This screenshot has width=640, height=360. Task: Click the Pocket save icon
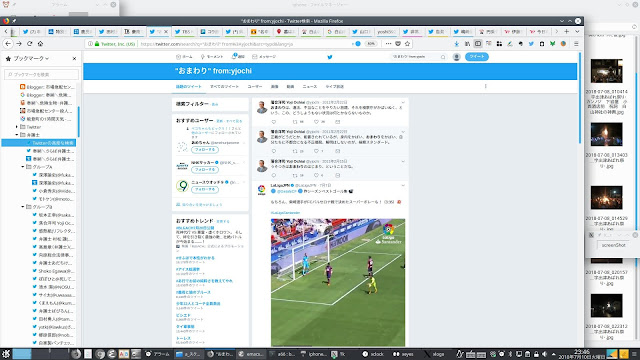[398, 44]
